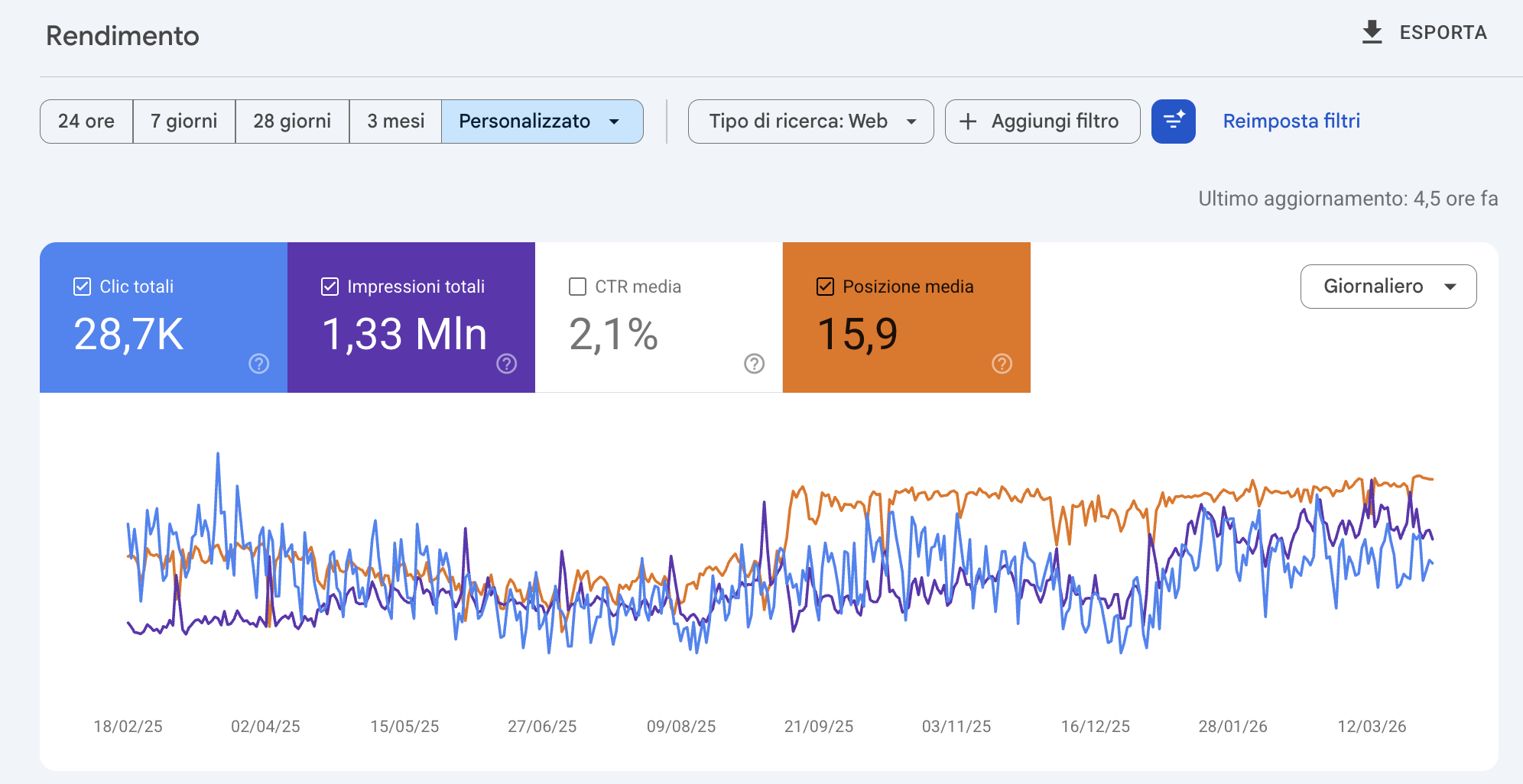Select the 28 giorni range

click(x=292, y=121)
